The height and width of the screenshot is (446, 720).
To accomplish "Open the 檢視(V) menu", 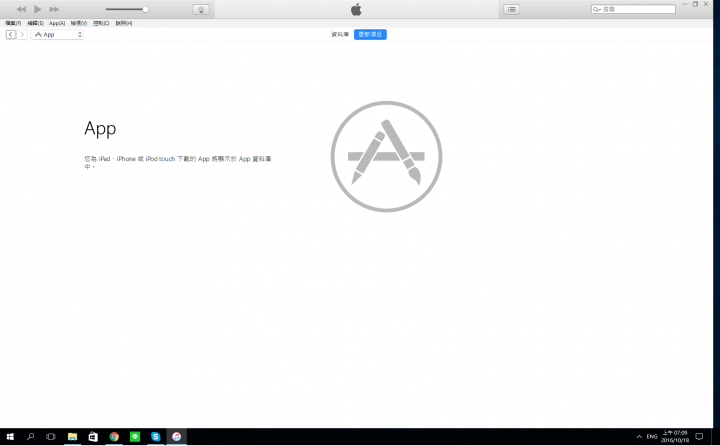I will (79, 23).
